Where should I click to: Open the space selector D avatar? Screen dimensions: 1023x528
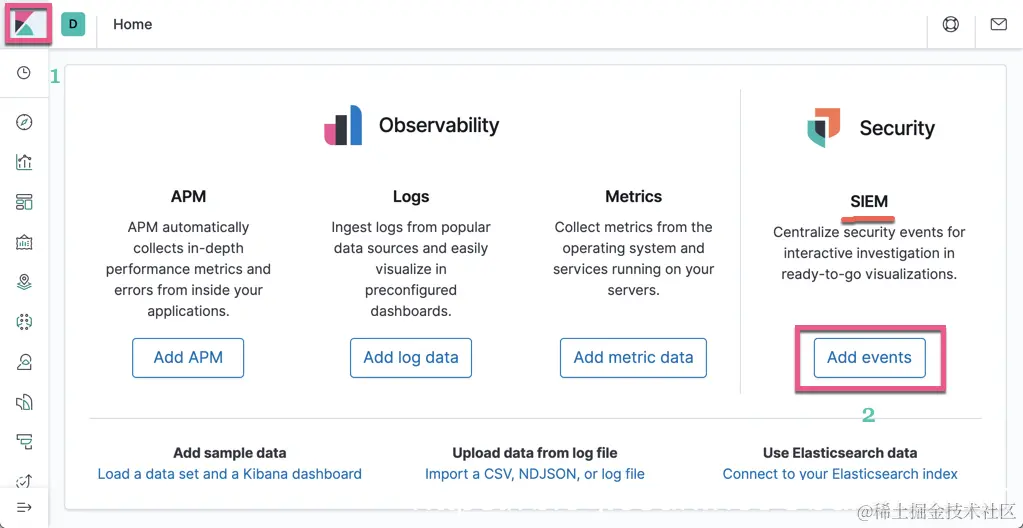click(x=73, y=24)
